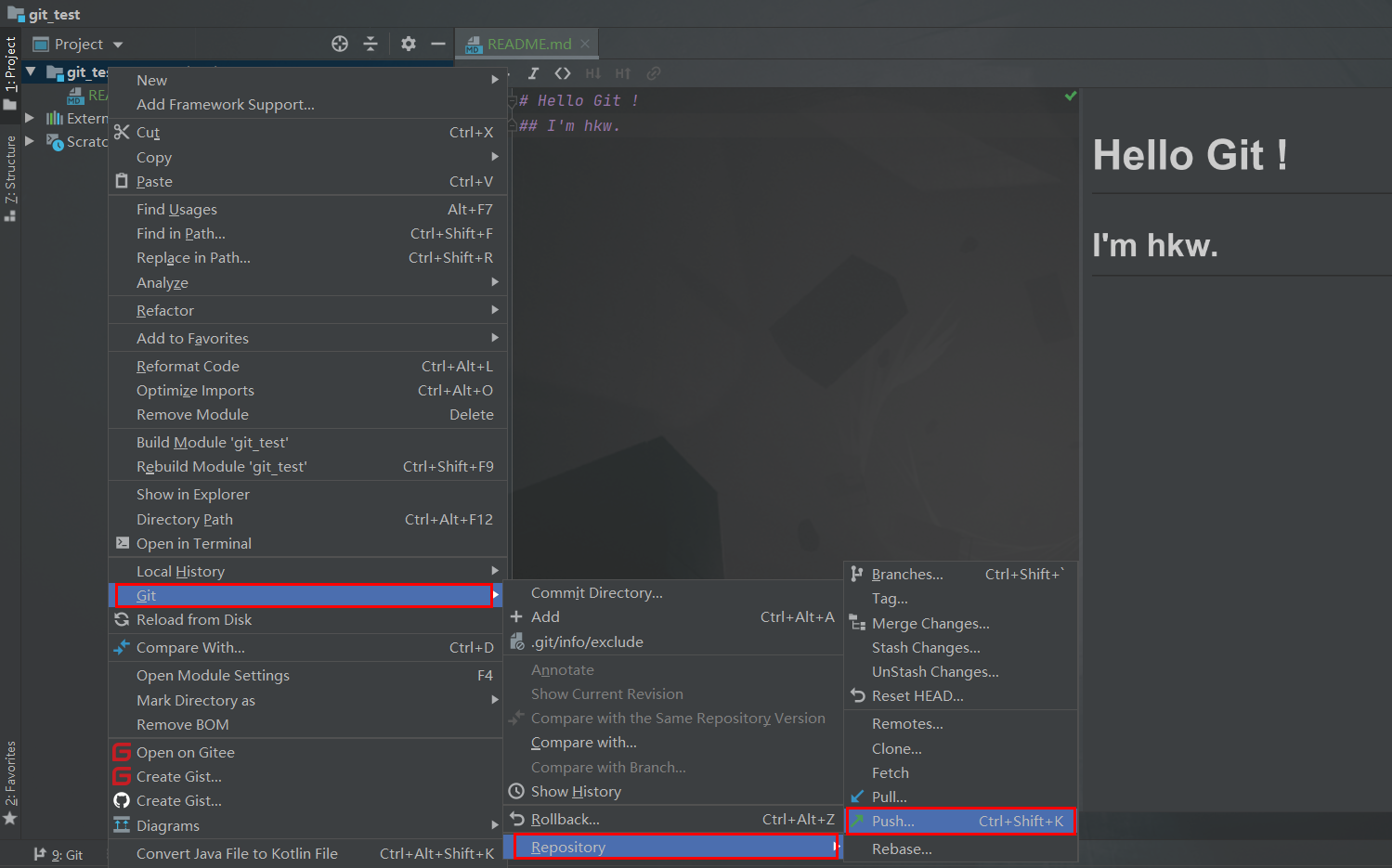The image size is (1392, 868).
Task: Expand External Libraries tree node
Action: (30, 118)
